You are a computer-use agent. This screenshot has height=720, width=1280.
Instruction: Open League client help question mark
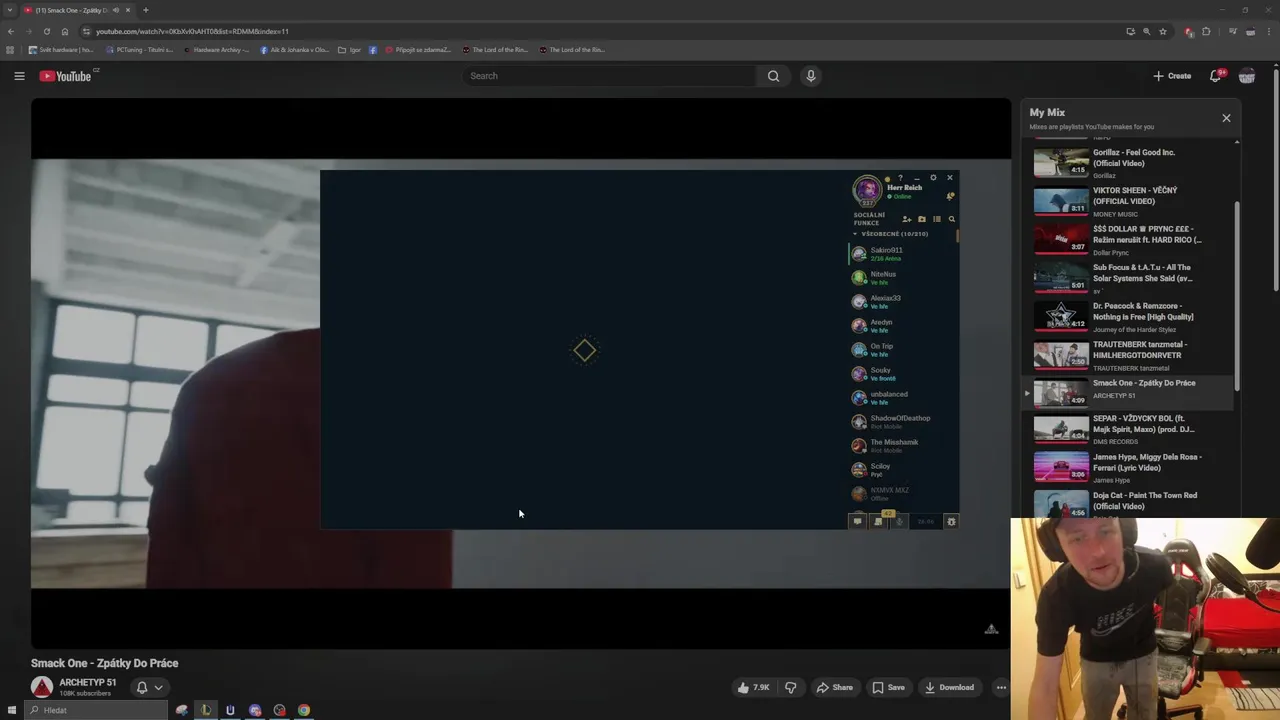click(x=900, y=178)
